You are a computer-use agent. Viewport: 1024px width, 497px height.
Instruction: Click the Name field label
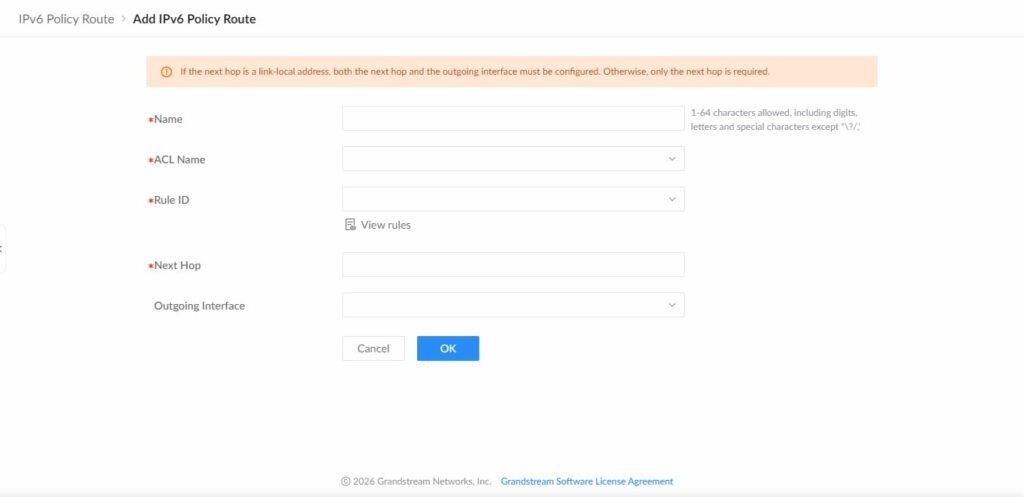(x=168, y=120)
